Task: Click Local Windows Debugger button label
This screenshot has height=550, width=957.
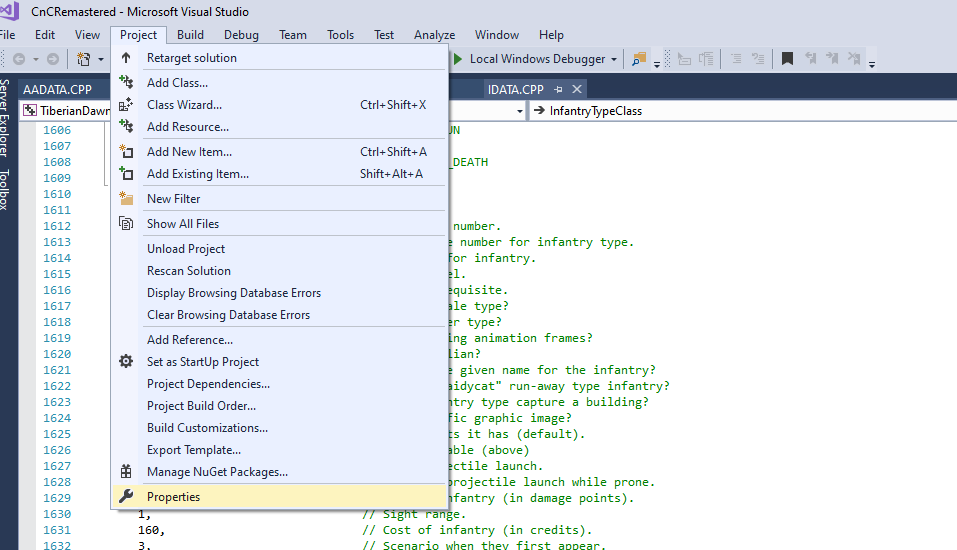Action: [x=538, y=59]
